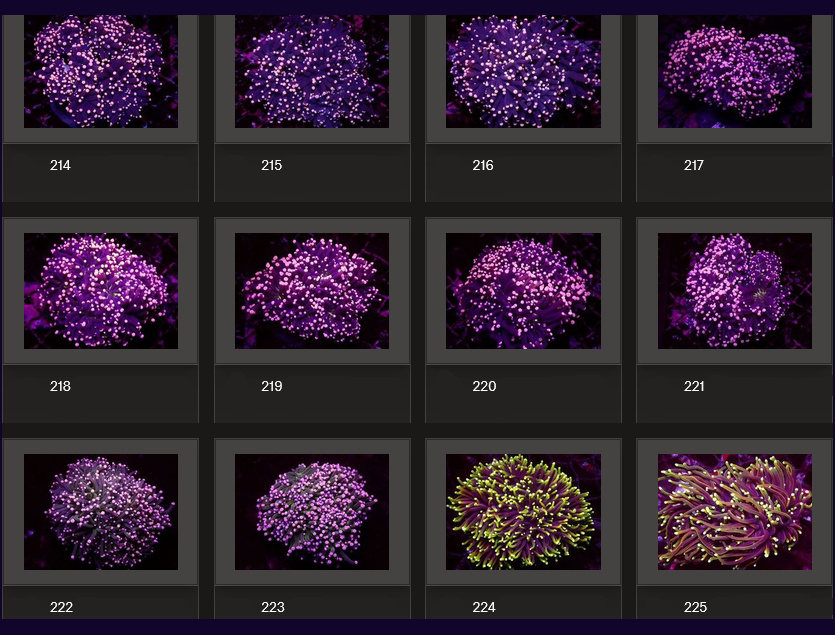Select the caption reading 225
The image size is (835, 635).
(695, 607)
